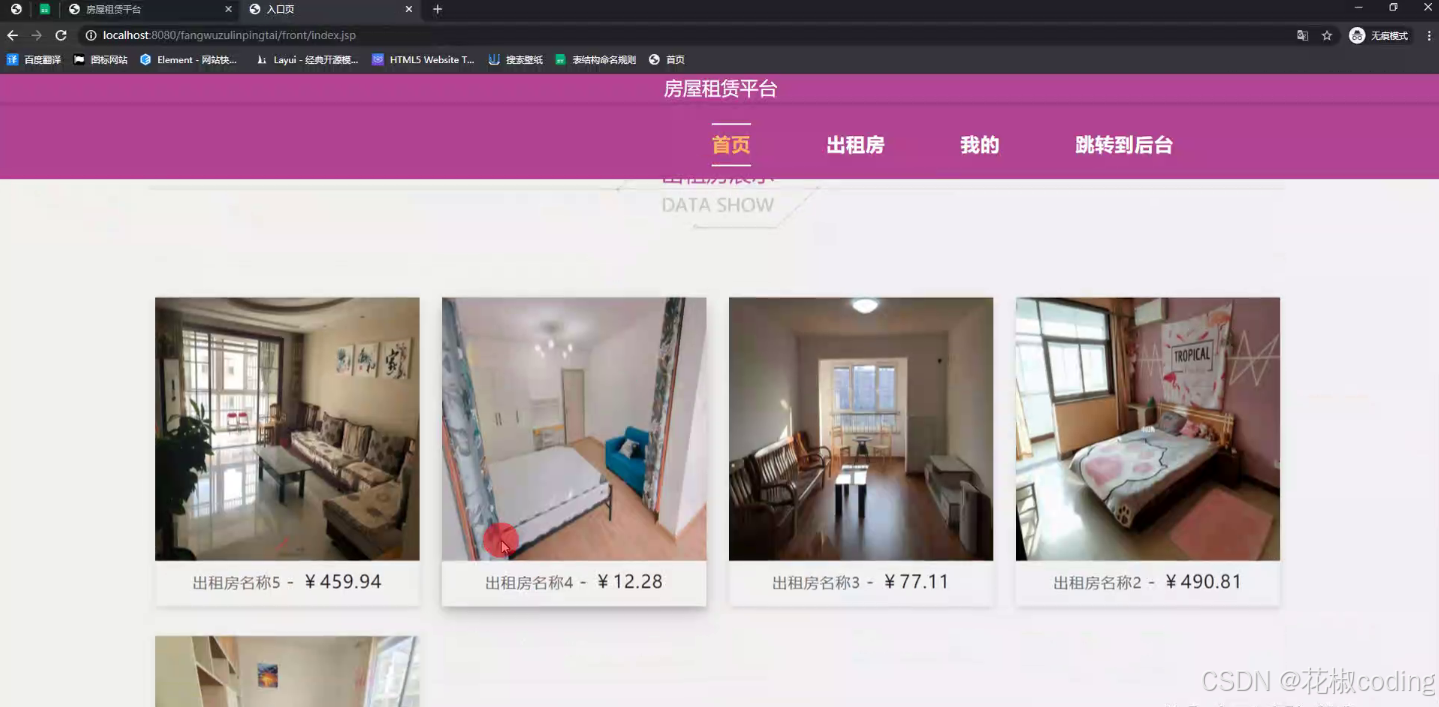This screenshot has width=1439, height=707.
Task: Open a new browser tab
Action: click(x=437, y=9)
